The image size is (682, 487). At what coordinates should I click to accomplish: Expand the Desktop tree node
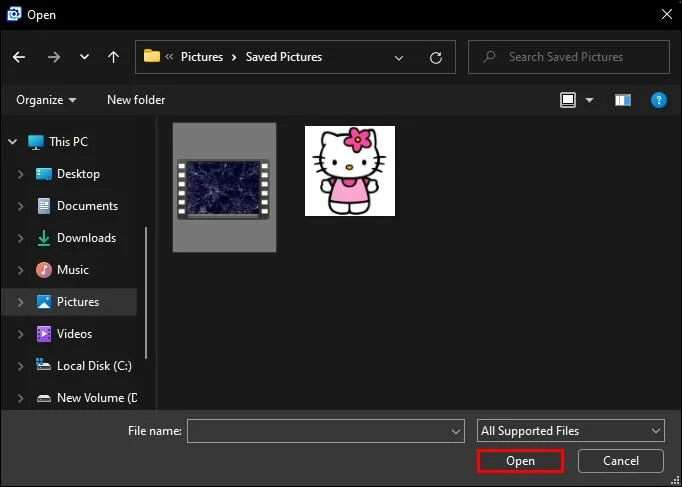coord(20,174)
